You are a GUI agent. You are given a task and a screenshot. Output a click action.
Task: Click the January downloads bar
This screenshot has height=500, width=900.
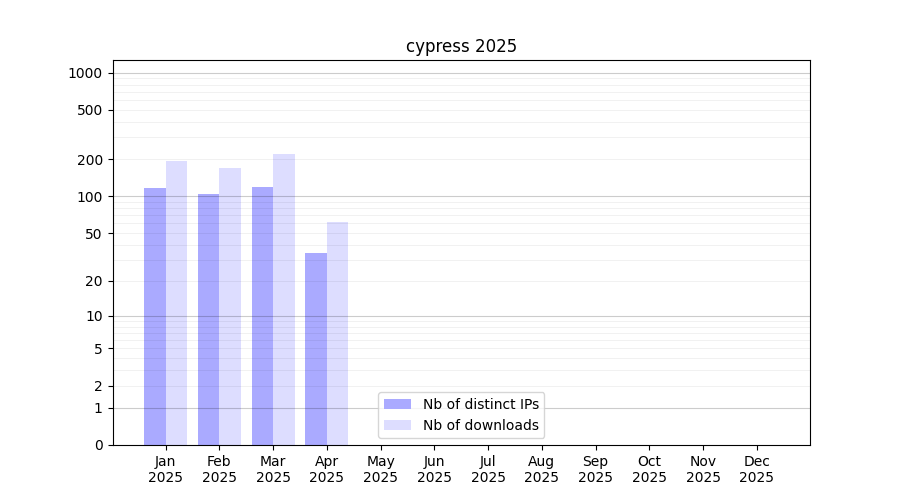coord(177,303)
